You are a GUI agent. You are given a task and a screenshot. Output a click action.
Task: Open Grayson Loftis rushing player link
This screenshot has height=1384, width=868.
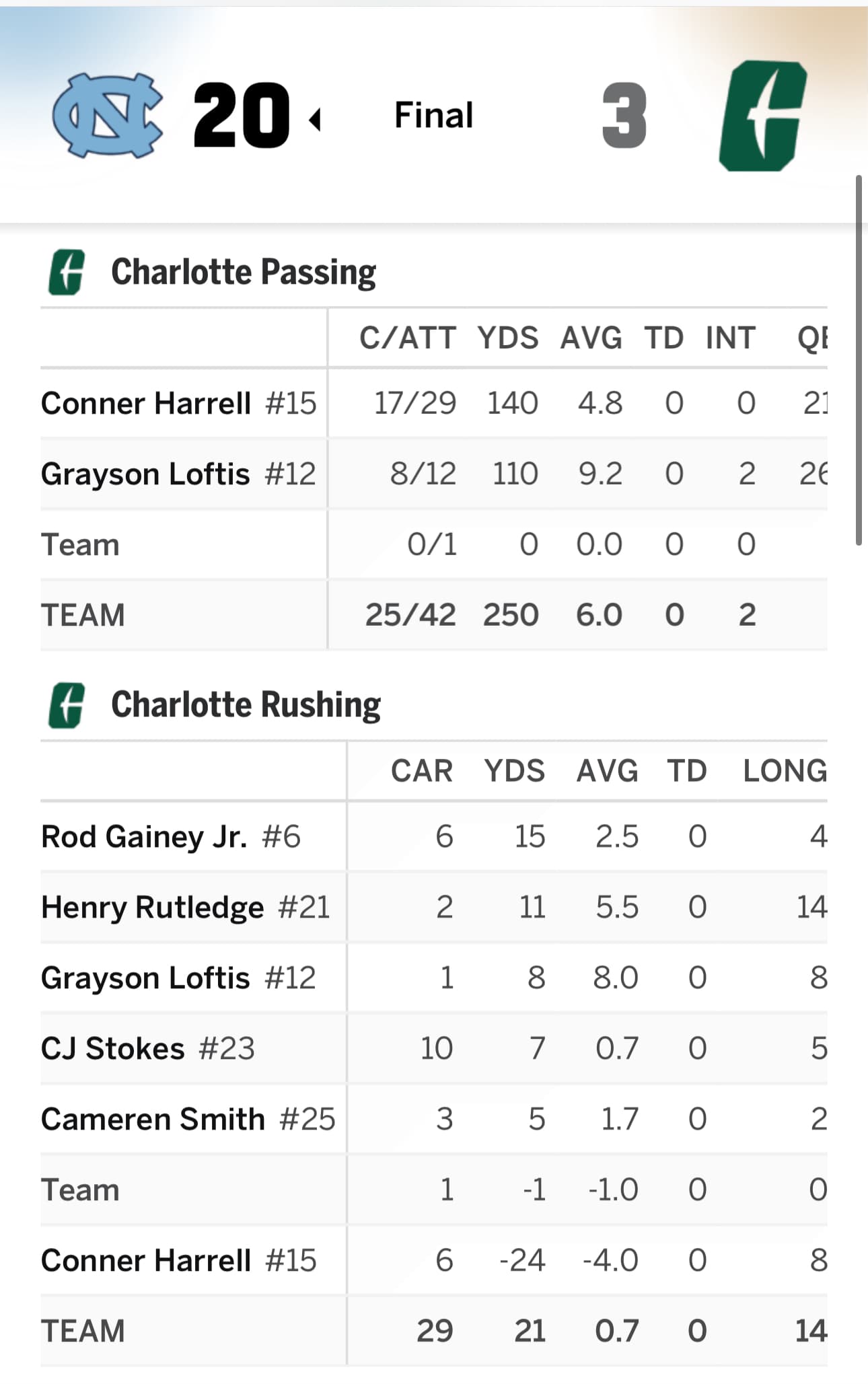coord(145,978)
